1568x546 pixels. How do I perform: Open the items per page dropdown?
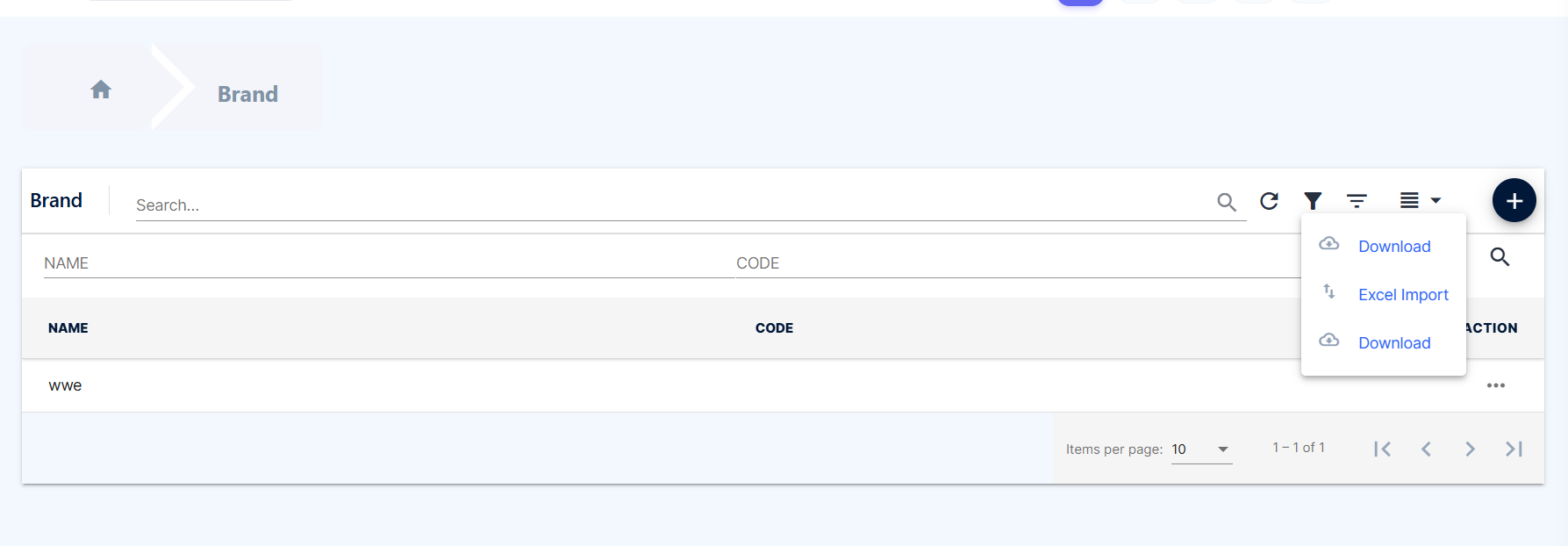pos(1201,449)
